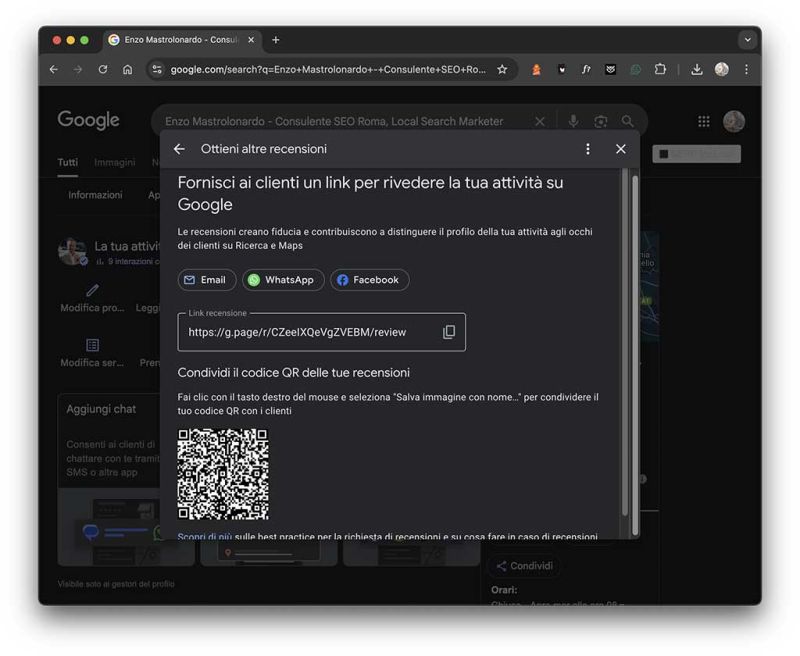Screen dimensions: 800x656
Task: Open the dialog's three-dot overflow menu
Action: click(x=588, y=148)
